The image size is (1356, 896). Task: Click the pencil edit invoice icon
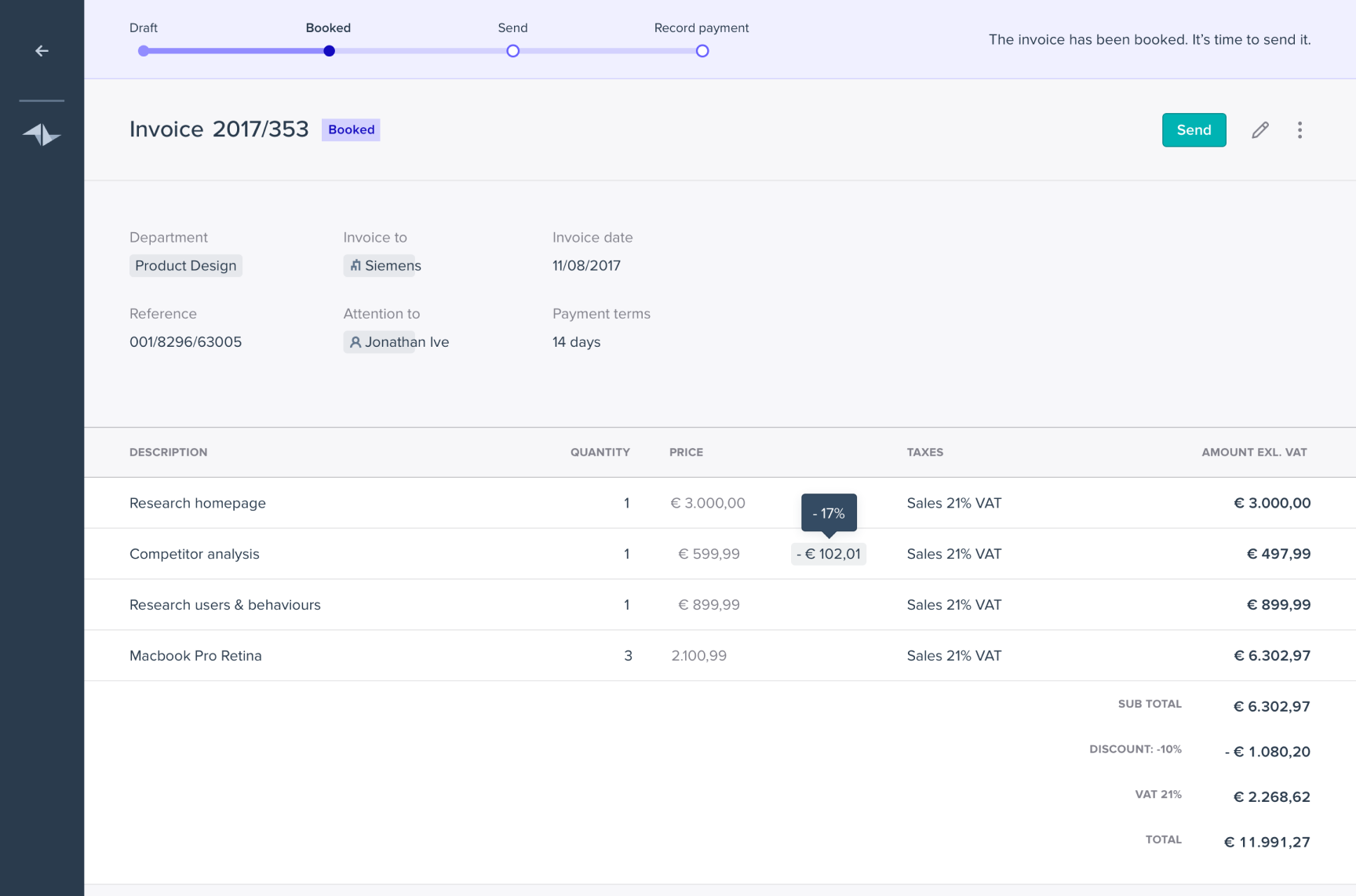(1259, 130)
